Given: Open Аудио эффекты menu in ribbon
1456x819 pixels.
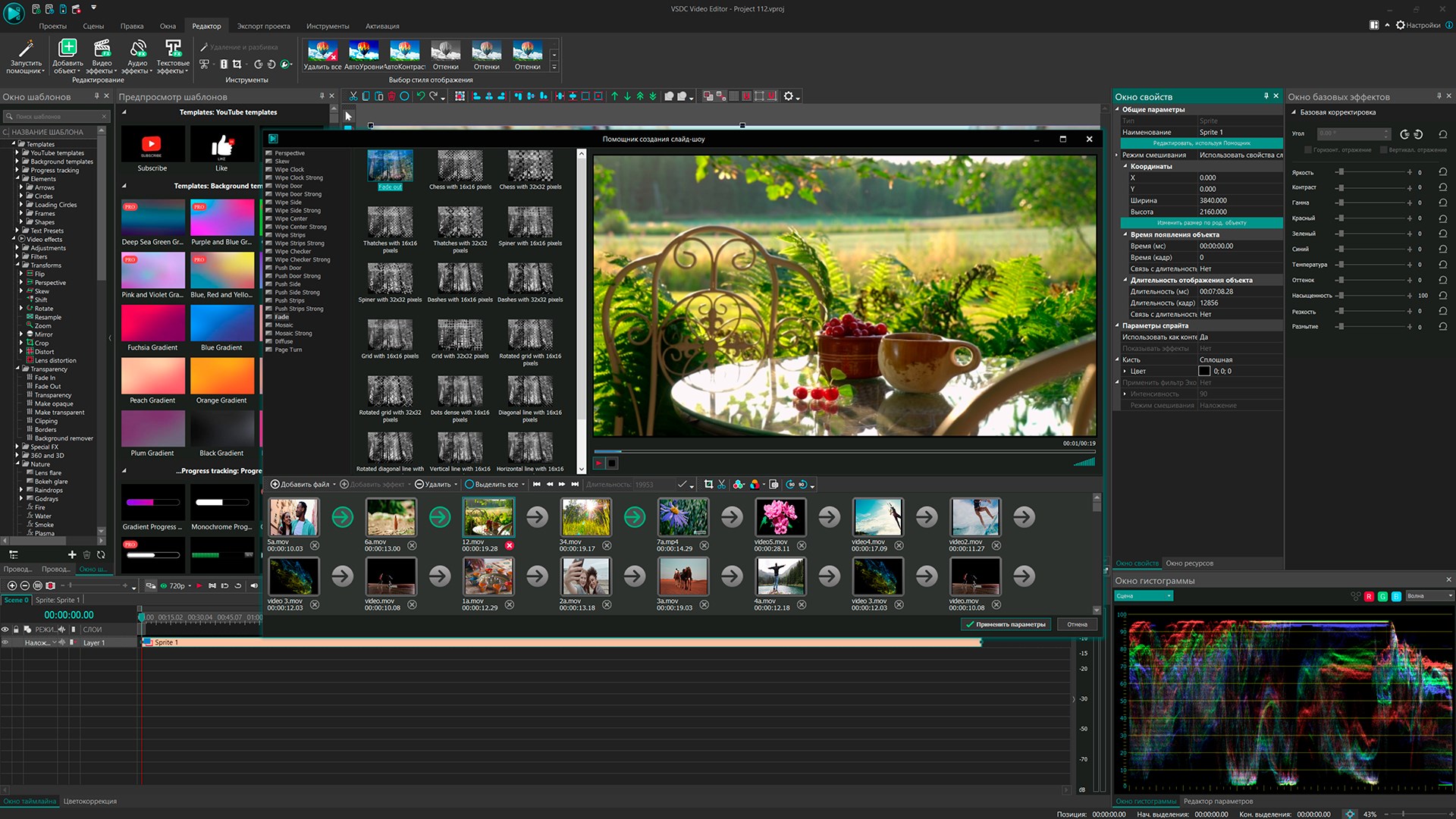Looking at the screenshot, I should (137, 57).
